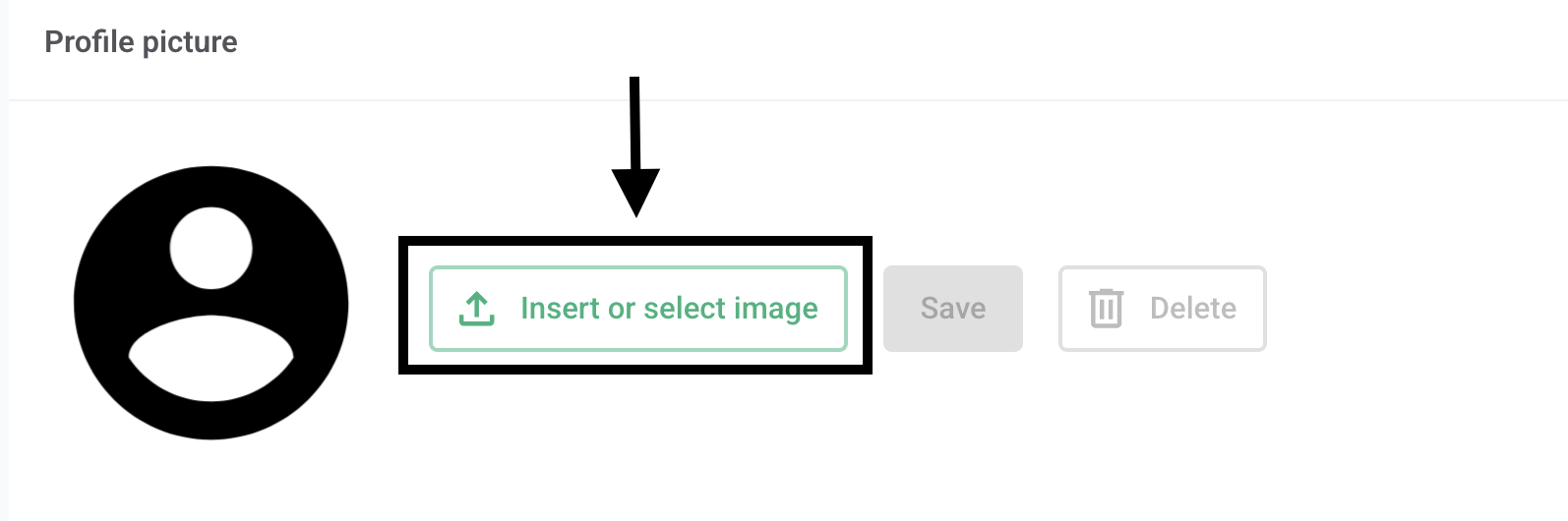
Task: Click the black downward arrowhead
Action: pos(635,191)
